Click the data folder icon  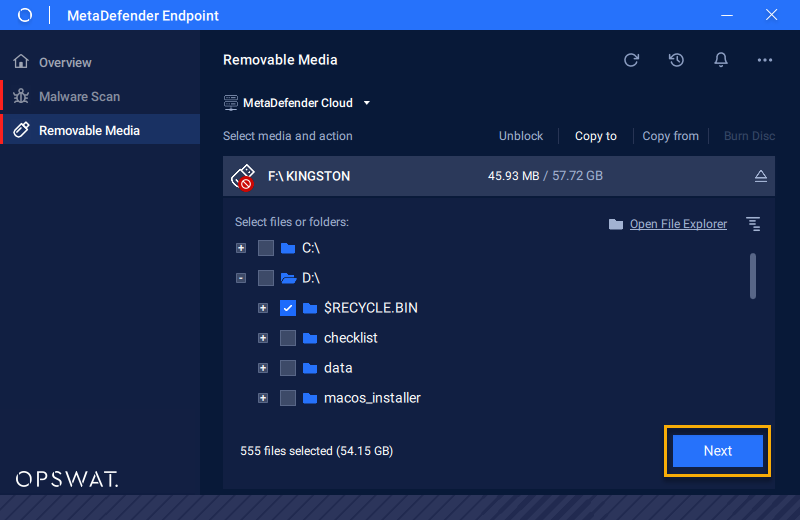point(310,368)
